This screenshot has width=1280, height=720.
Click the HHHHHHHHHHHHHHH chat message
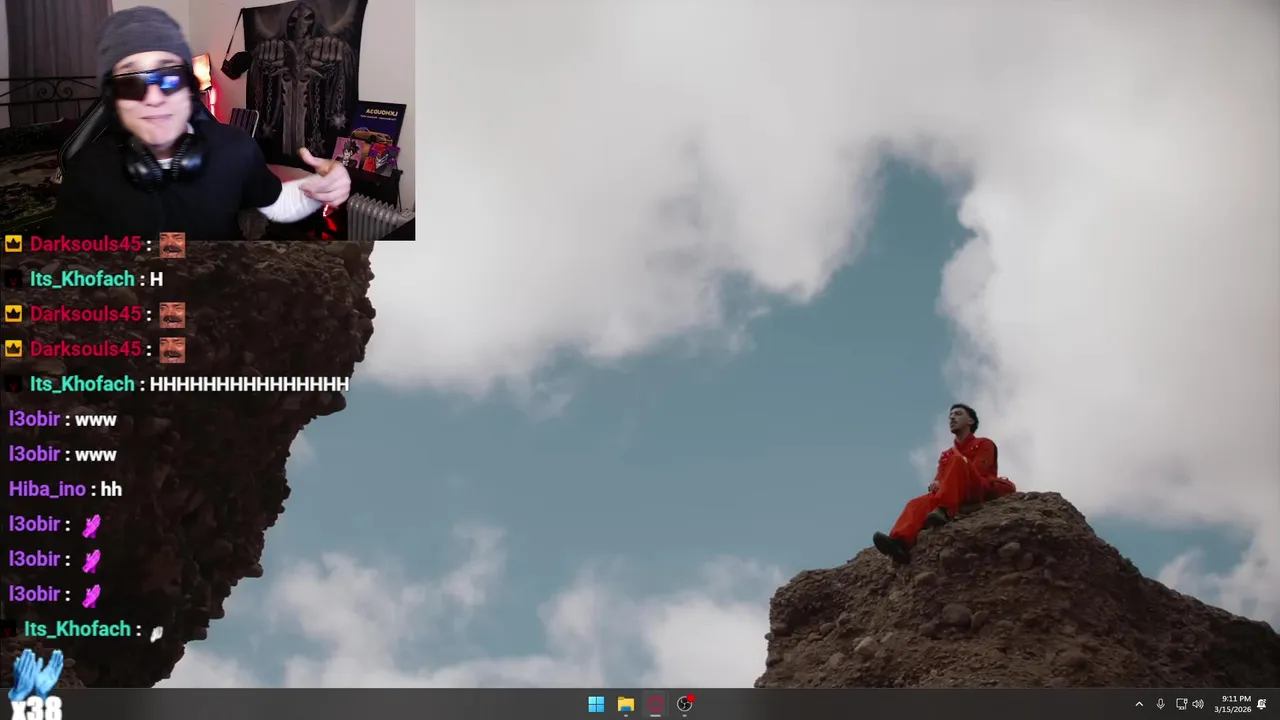(x=249, y=384)
